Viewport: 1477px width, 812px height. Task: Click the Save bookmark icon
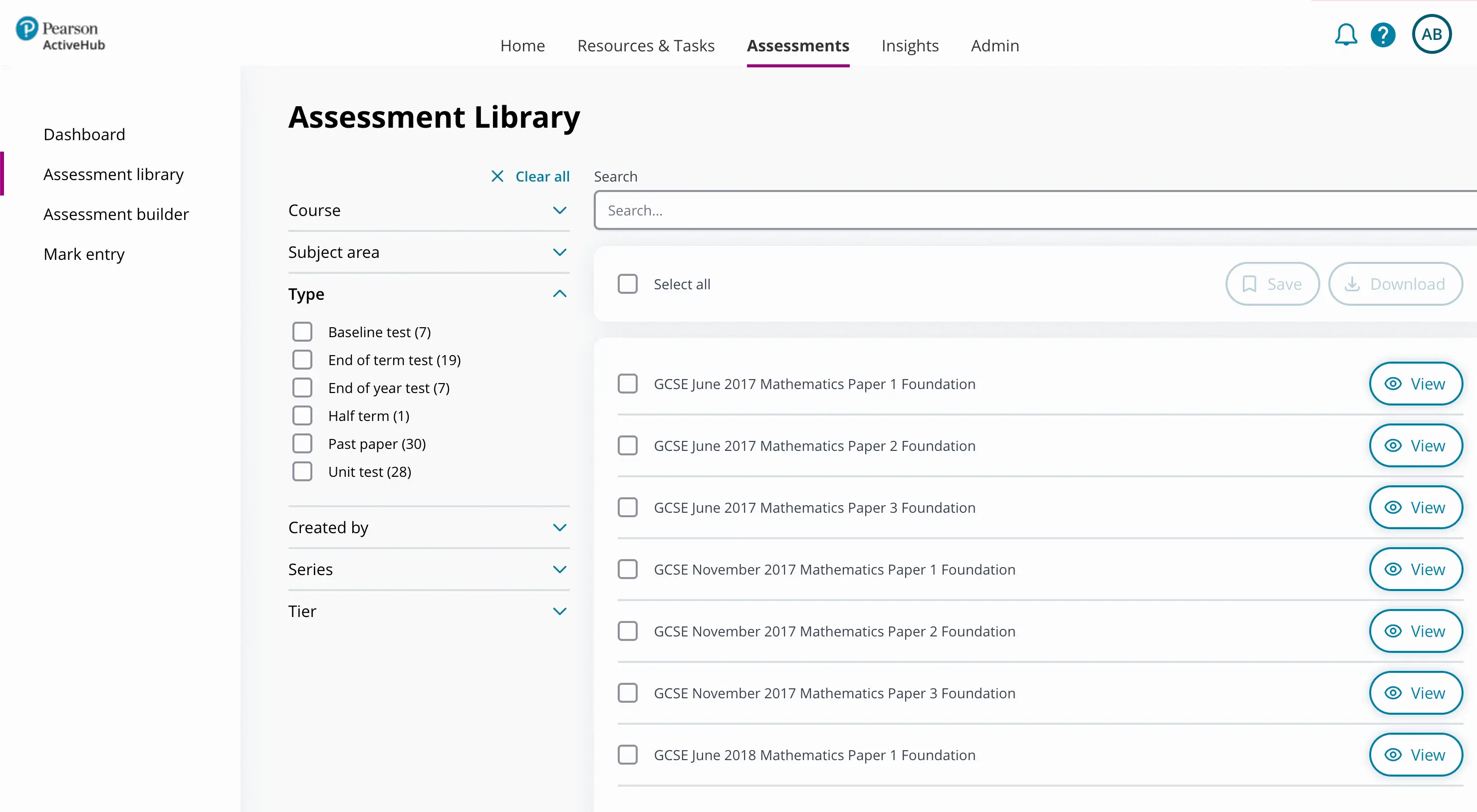click(1250, 284)
